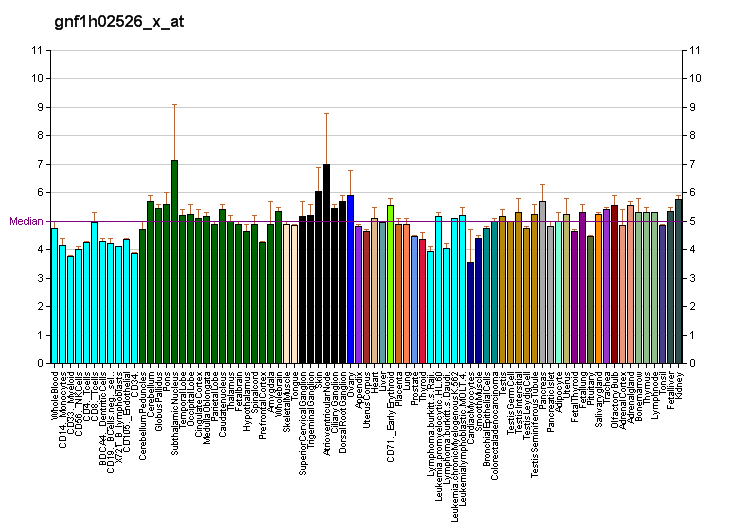Click the 11 tick on left y-axis
This screenshot has height=530, width=732.
[x=36, y=50]
